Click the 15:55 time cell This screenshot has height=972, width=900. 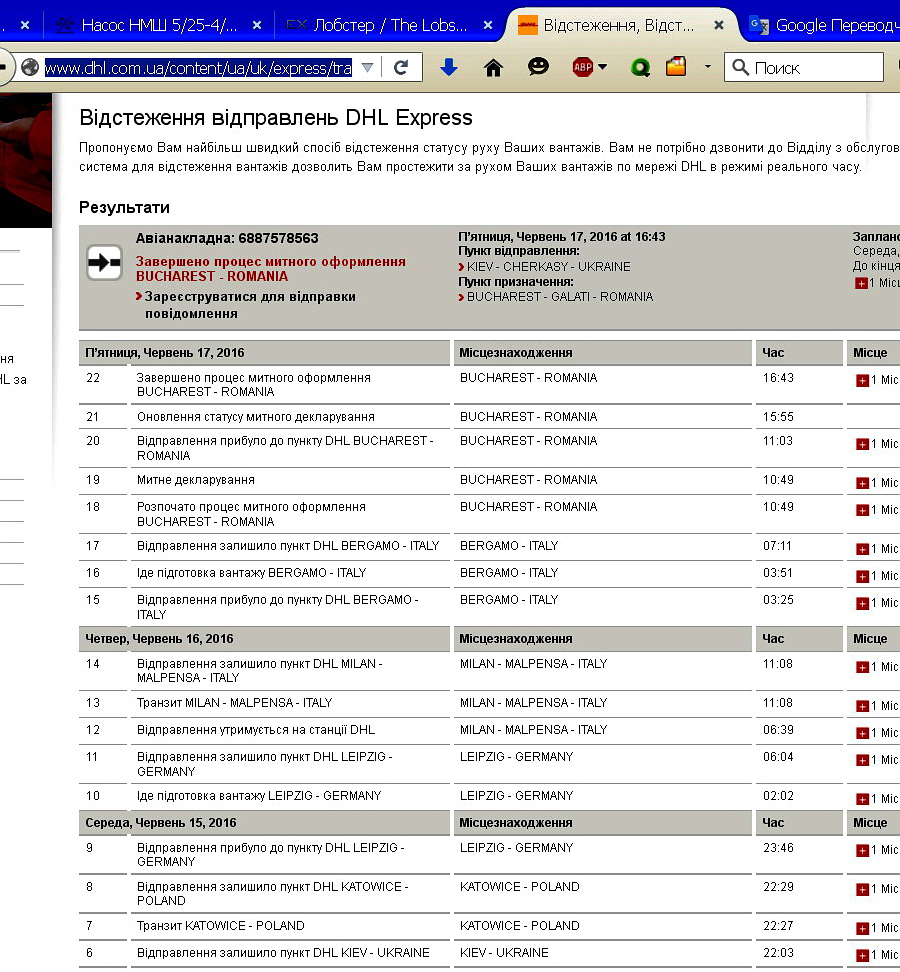tap(778, 417)
